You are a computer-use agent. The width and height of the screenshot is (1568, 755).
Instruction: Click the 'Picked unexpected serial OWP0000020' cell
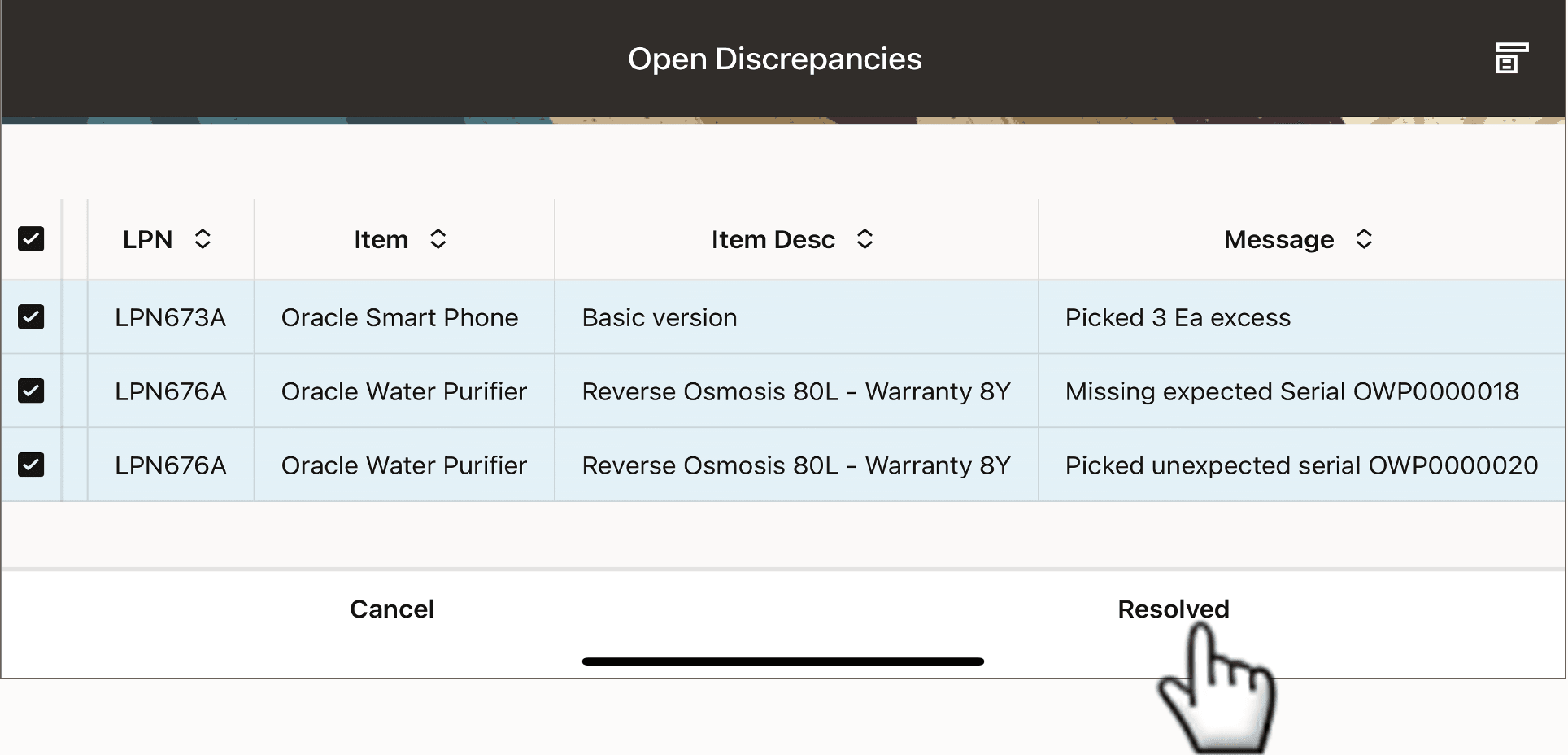tap(1300, 465)
